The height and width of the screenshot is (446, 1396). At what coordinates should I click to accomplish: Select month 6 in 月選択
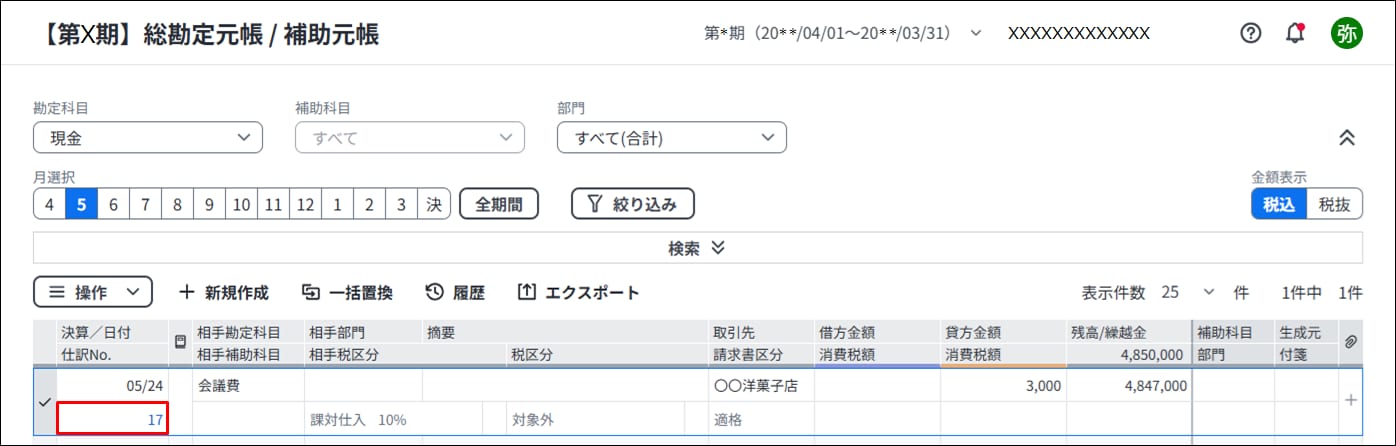click(x=113, y=204)
